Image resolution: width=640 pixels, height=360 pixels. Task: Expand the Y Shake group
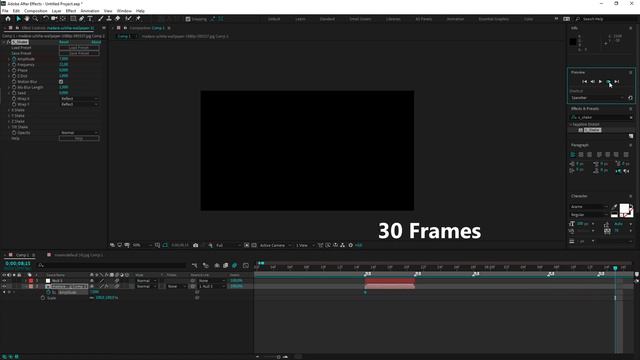click(9, 116)
